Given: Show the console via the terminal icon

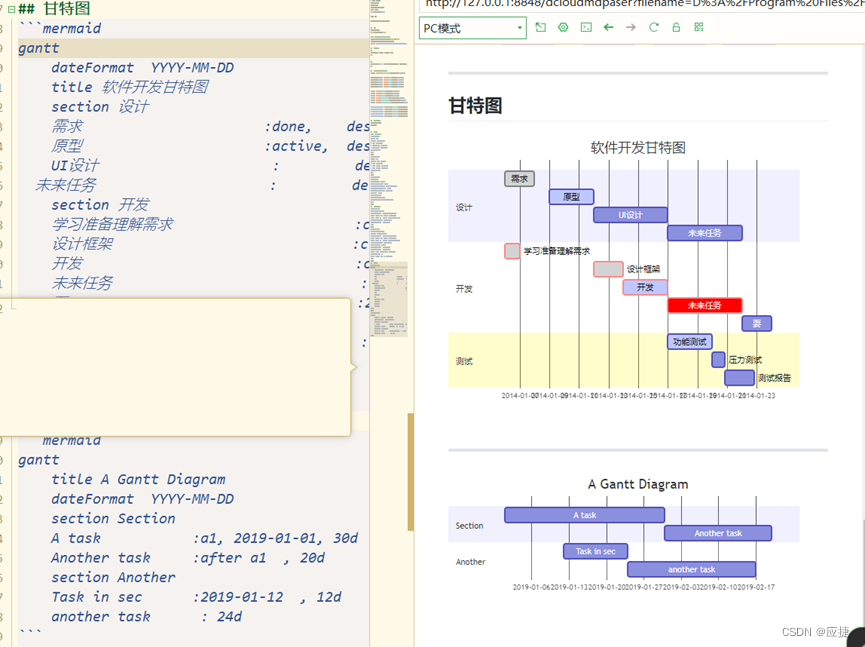Looking at the screenshot, I should click(586, 28).
